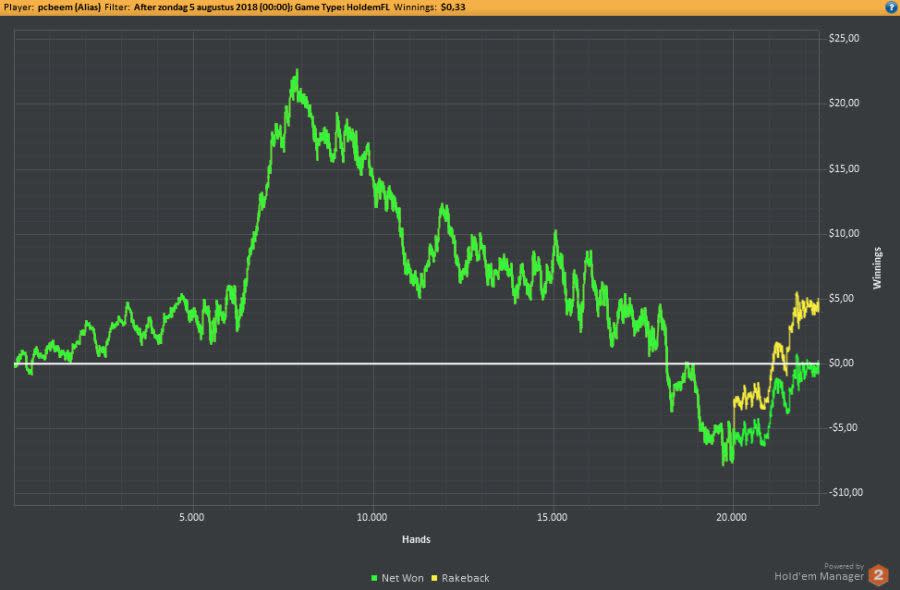
Task: Click the yellow Rakeback legend swatch
Action: coord(435,578)
